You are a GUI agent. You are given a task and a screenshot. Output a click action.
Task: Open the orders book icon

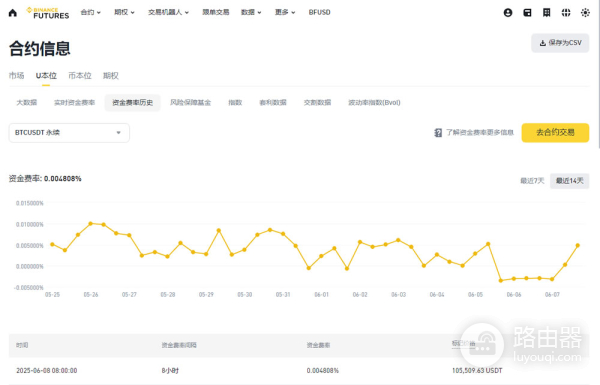[x=546, y=13]
